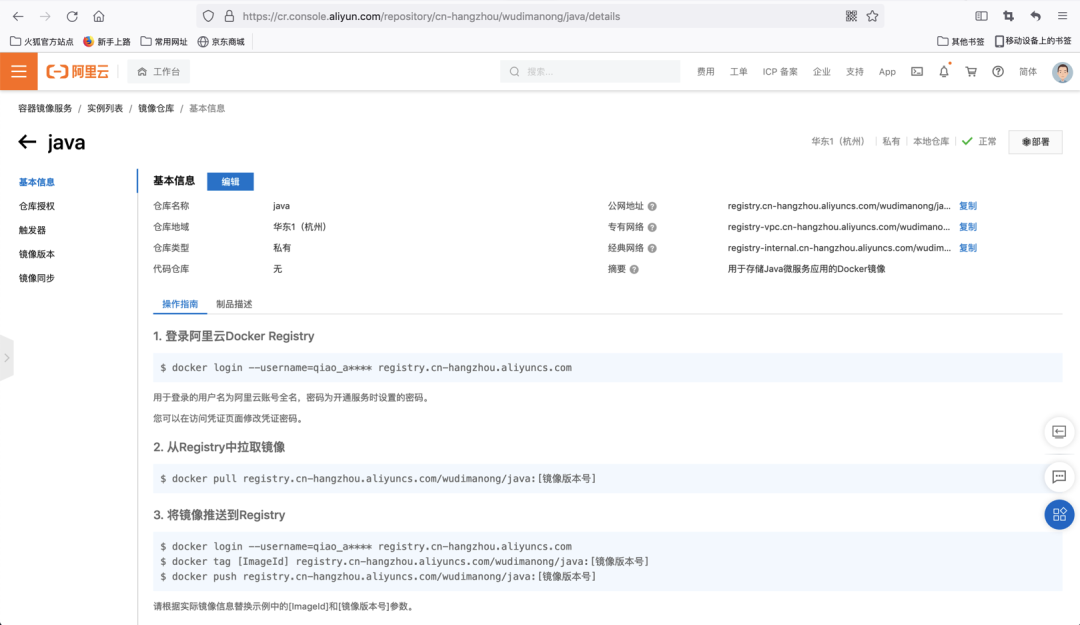Open 工作台 workbench button
This screenshot has width=1080, height=625.
pyautogui.click(x=158, y=72)
